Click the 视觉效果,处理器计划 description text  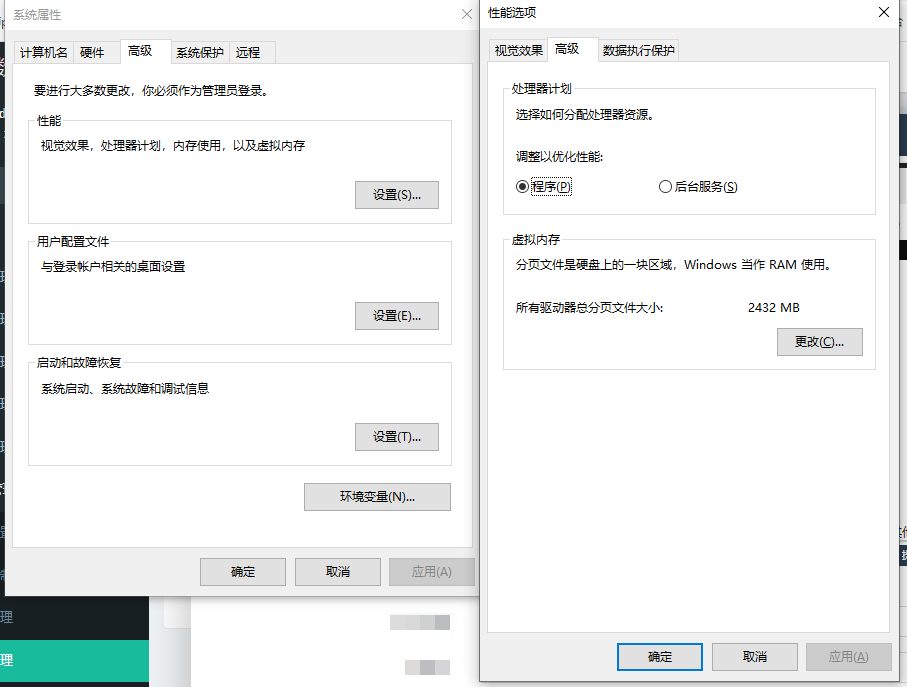pyautogui.click(x=173, y=146)
